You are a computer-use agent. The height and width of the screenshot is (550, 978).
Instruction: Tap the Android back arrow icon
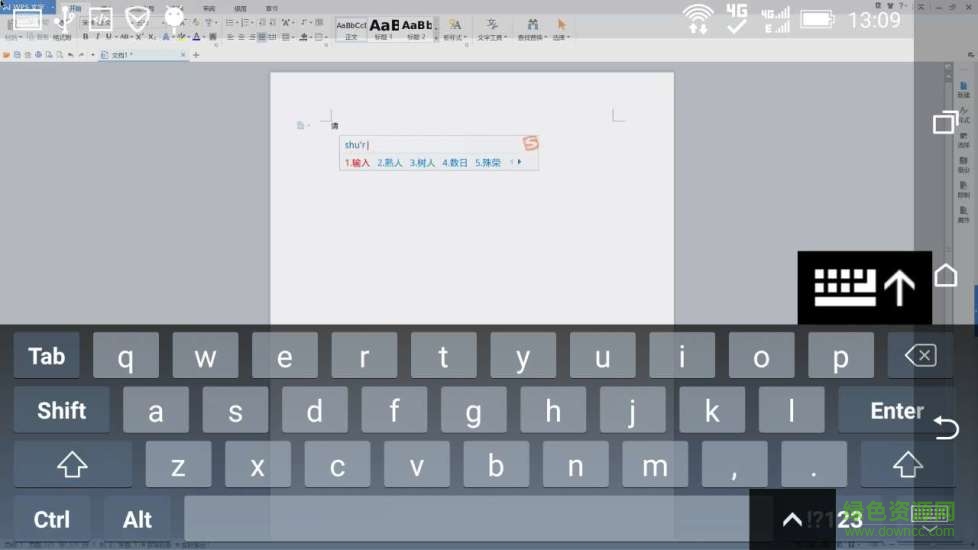pos(946,427)
